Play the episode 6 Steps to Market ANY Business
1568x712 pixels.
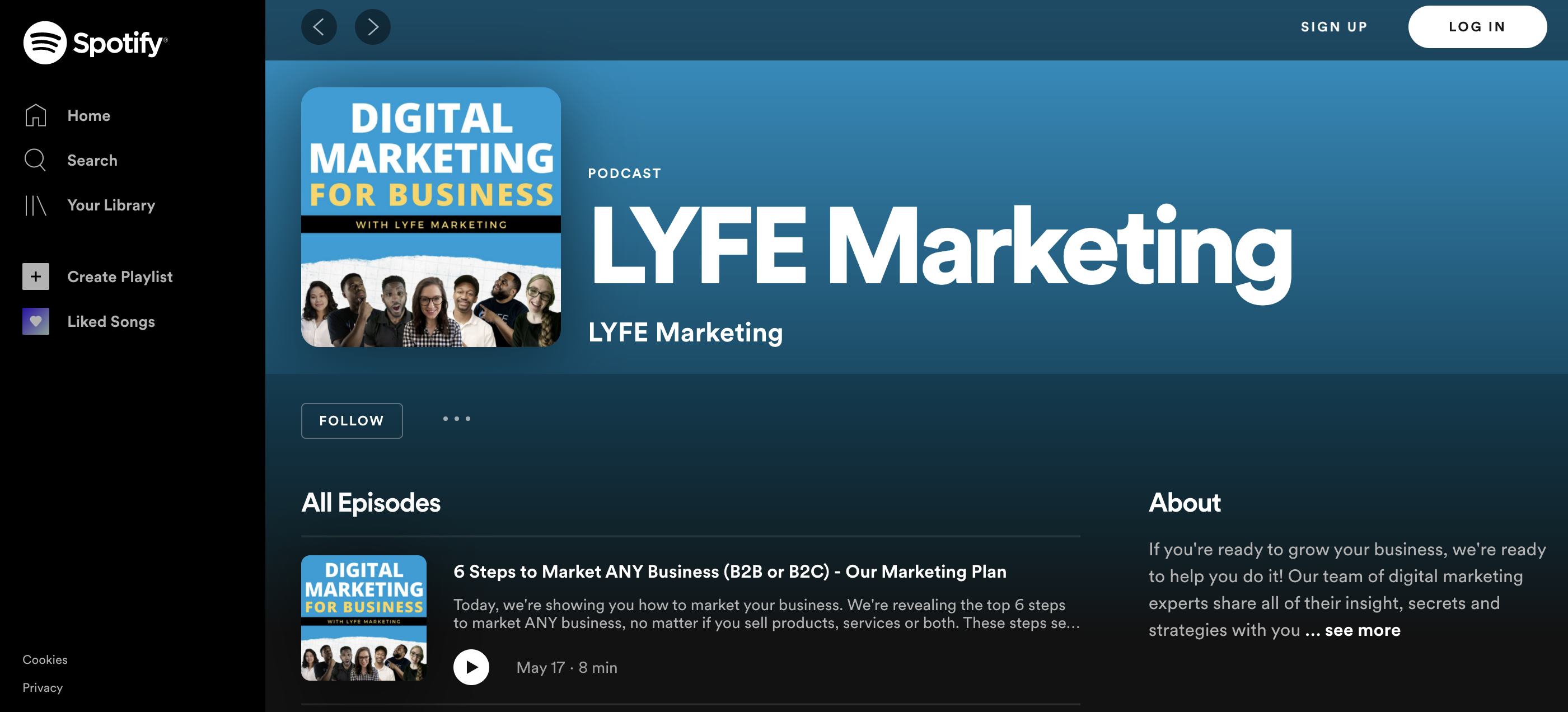[471, 667]
